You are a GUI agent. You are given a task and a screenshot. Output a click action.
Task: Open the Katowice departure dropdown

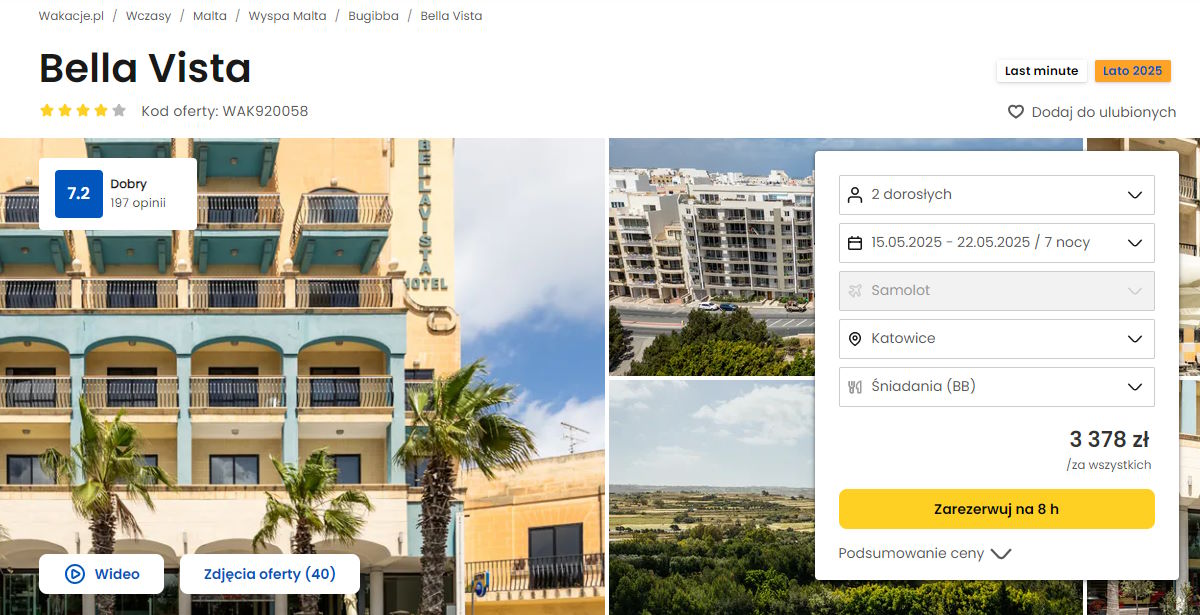pos(997,339)
